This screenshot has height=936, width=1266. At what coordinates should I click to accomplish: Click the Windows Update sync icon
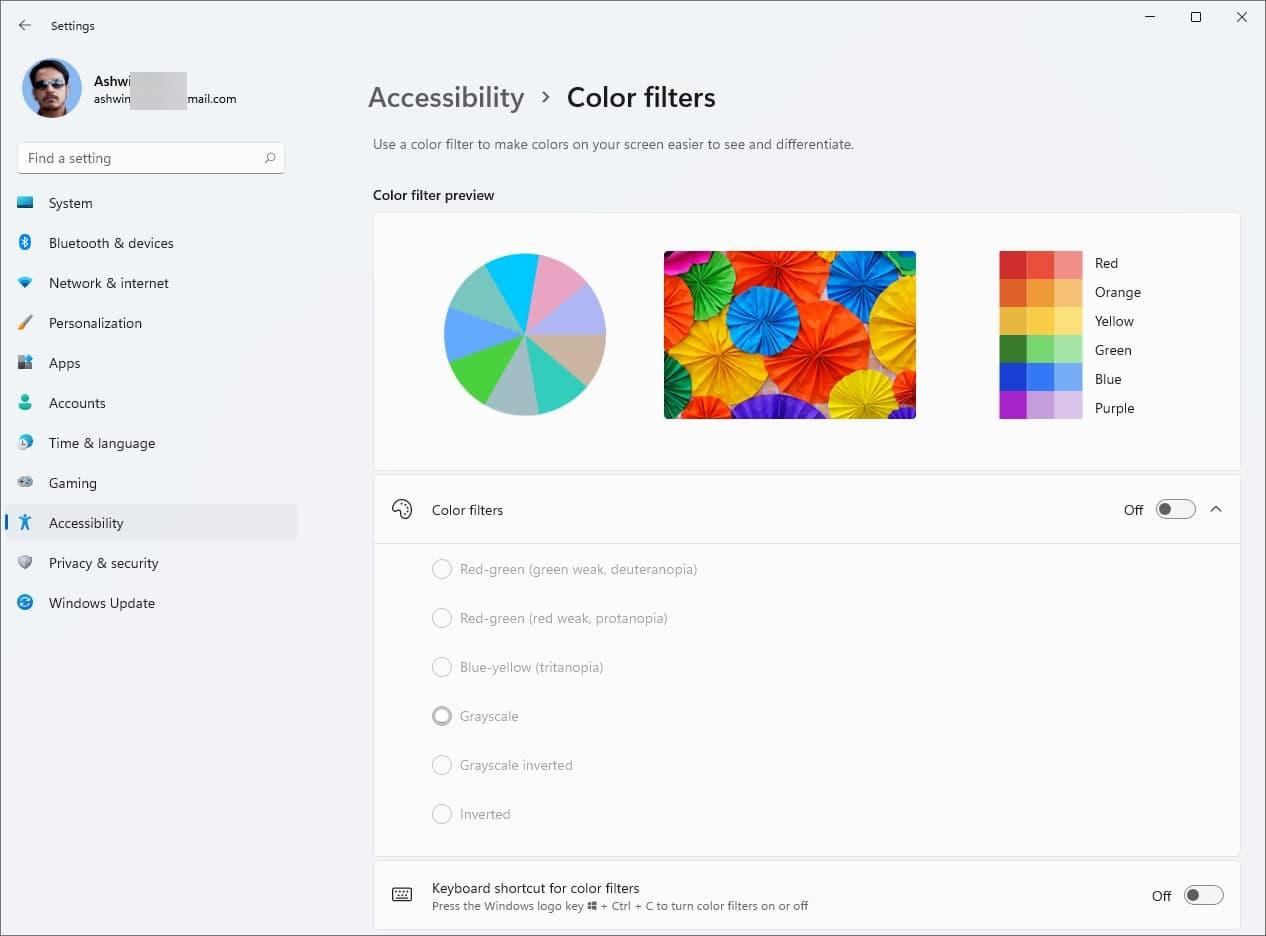pos(26,603)
